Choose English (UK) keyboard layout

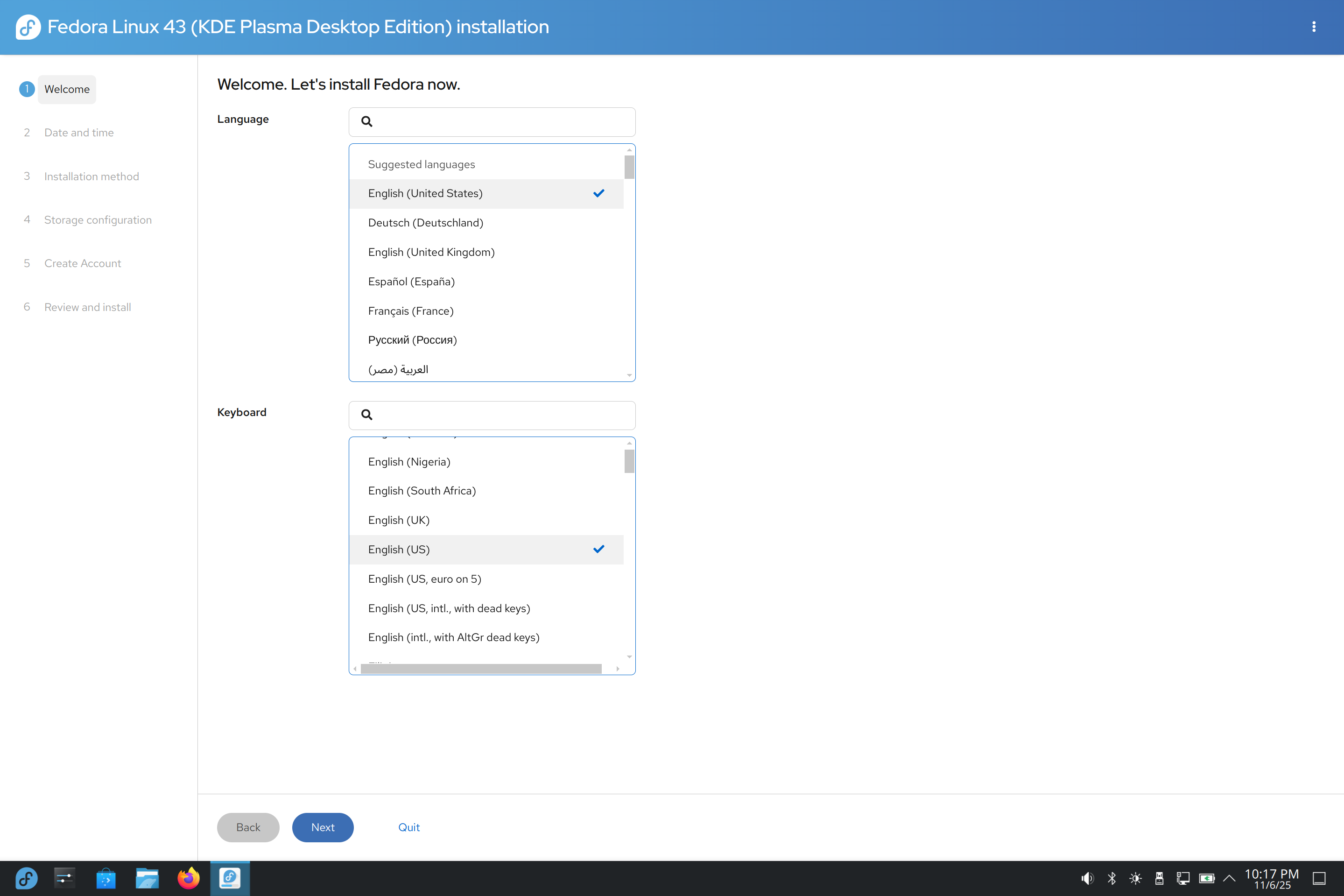click(399, 520)
